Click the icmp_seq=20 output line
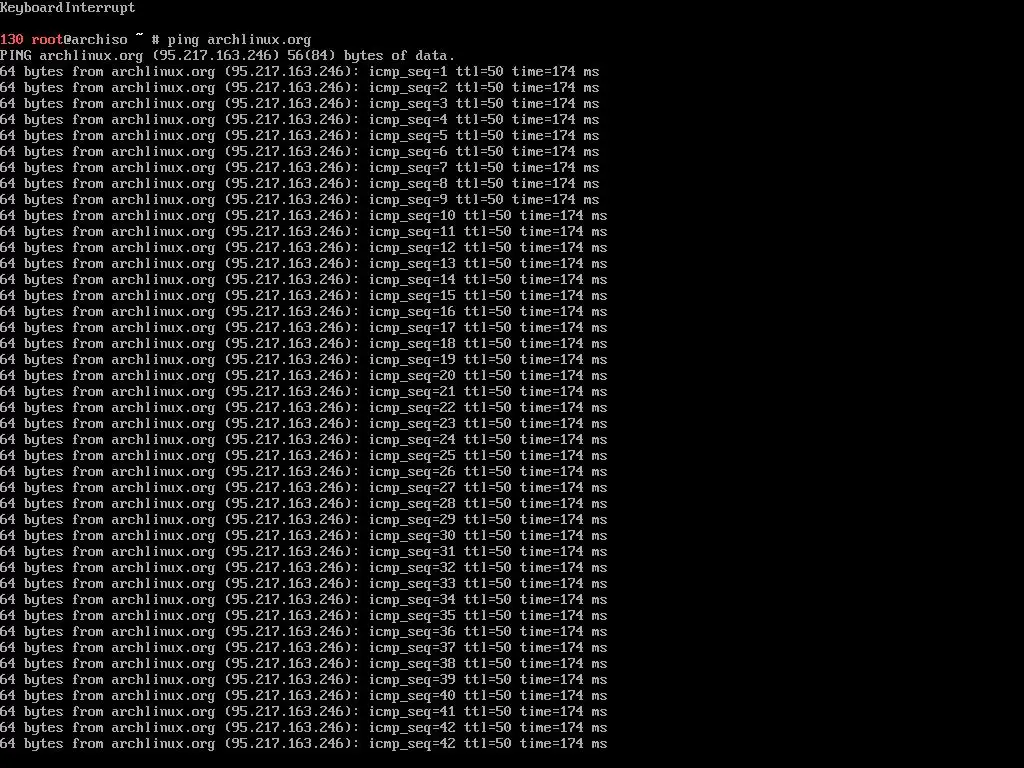Viewport: 1024px width, 768px height. (304, 376)
